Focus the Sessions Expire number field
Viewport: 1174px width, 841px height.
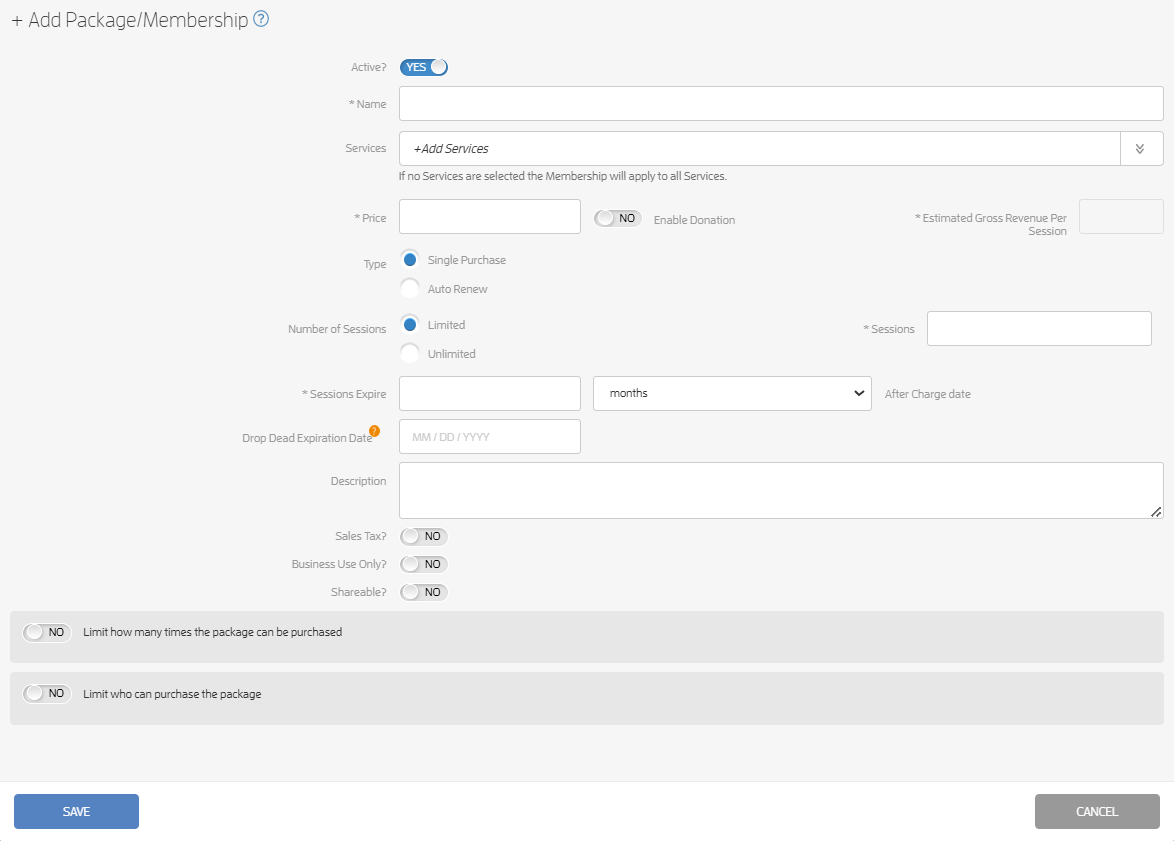click(x=490, y=393)
